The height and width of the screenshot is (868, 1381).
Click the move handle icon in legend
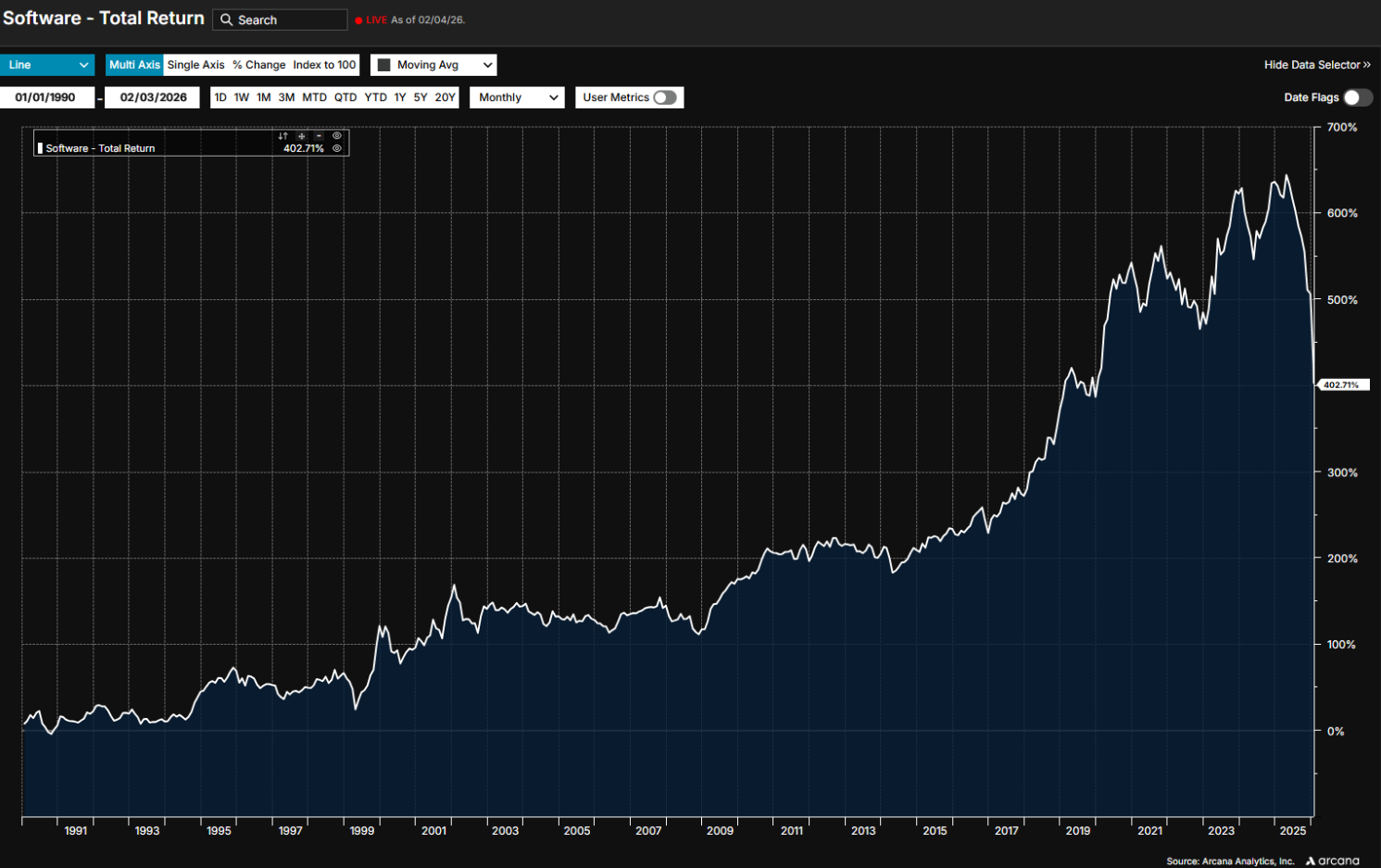click(x=301, y=136)
